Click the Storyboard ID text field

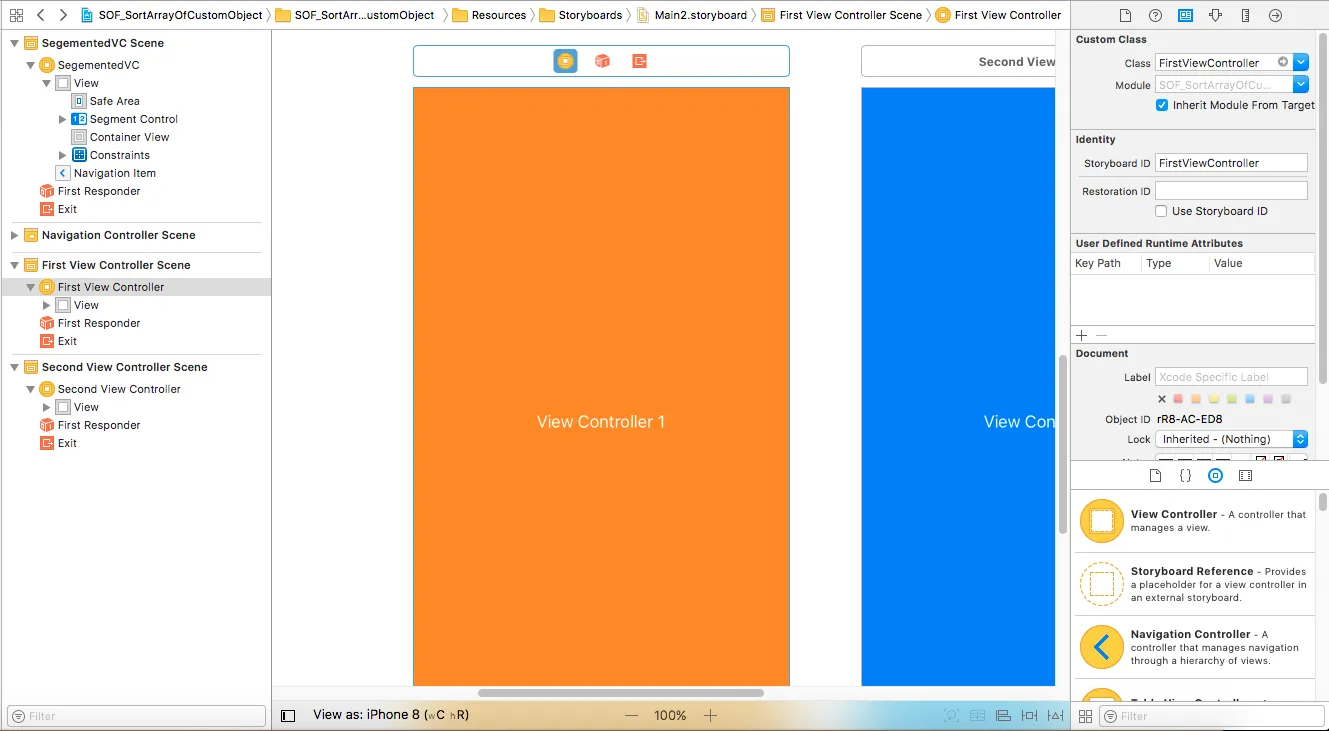(x=1231, y=163)
